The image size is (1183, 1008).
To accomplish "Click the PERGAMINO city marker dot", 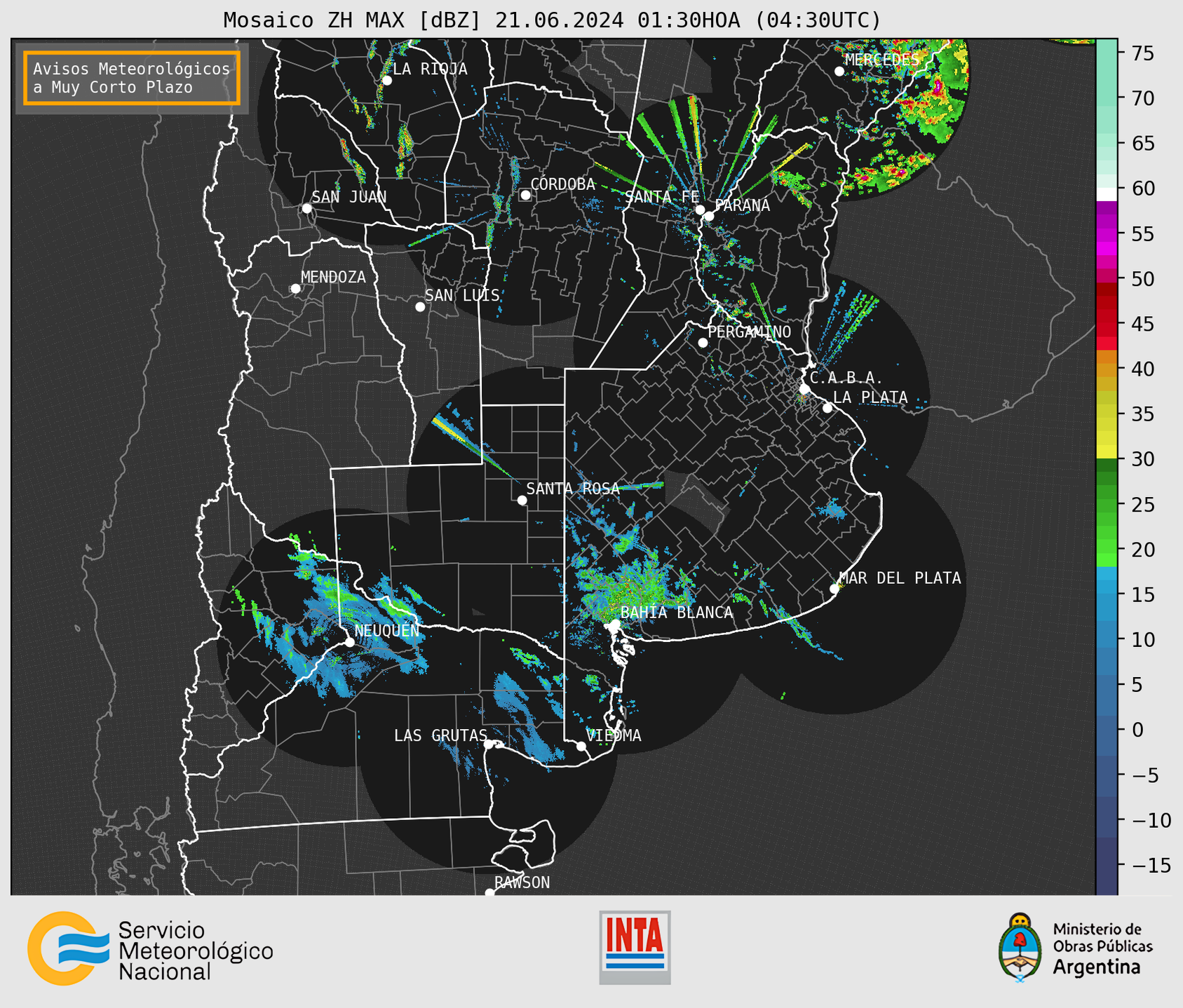I will point(703,343).
